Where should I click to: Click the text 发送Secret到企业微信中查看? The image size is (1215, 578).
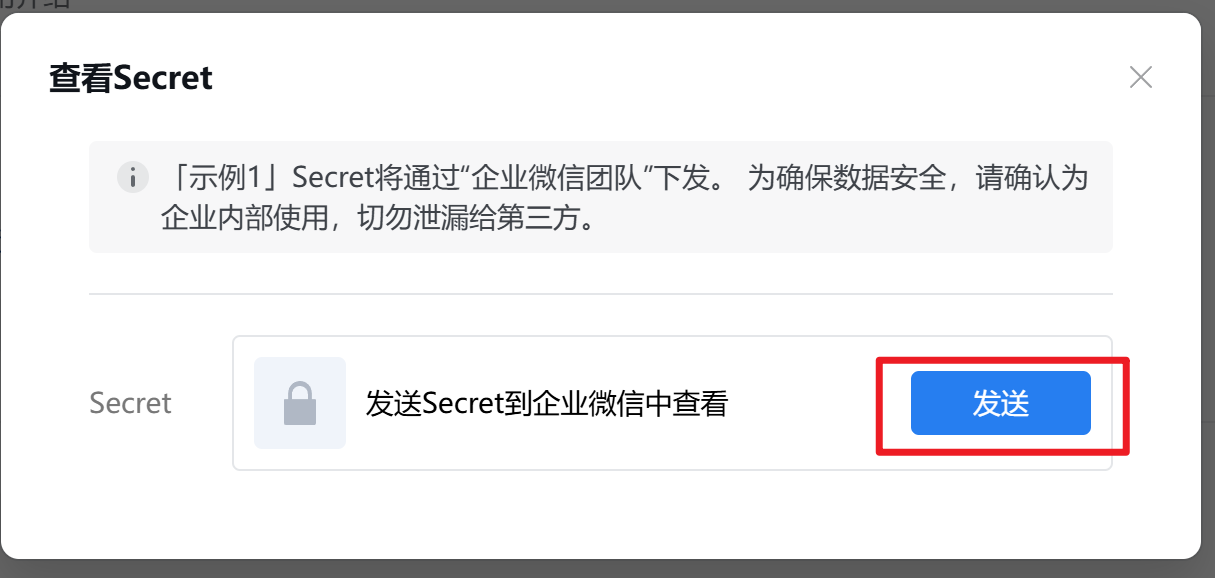pyautogui.click(x=547, y=403)
